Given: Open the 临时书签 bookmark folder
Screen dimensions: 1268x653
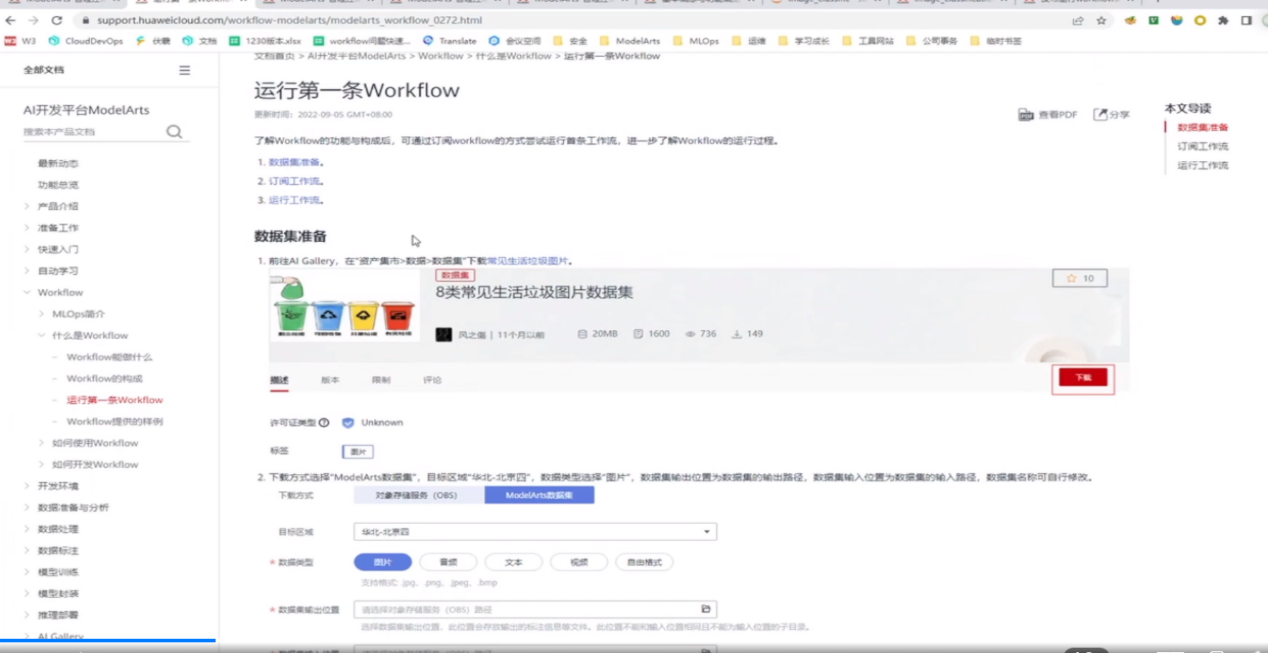Looking at the screenshot, I should point(996,41).
